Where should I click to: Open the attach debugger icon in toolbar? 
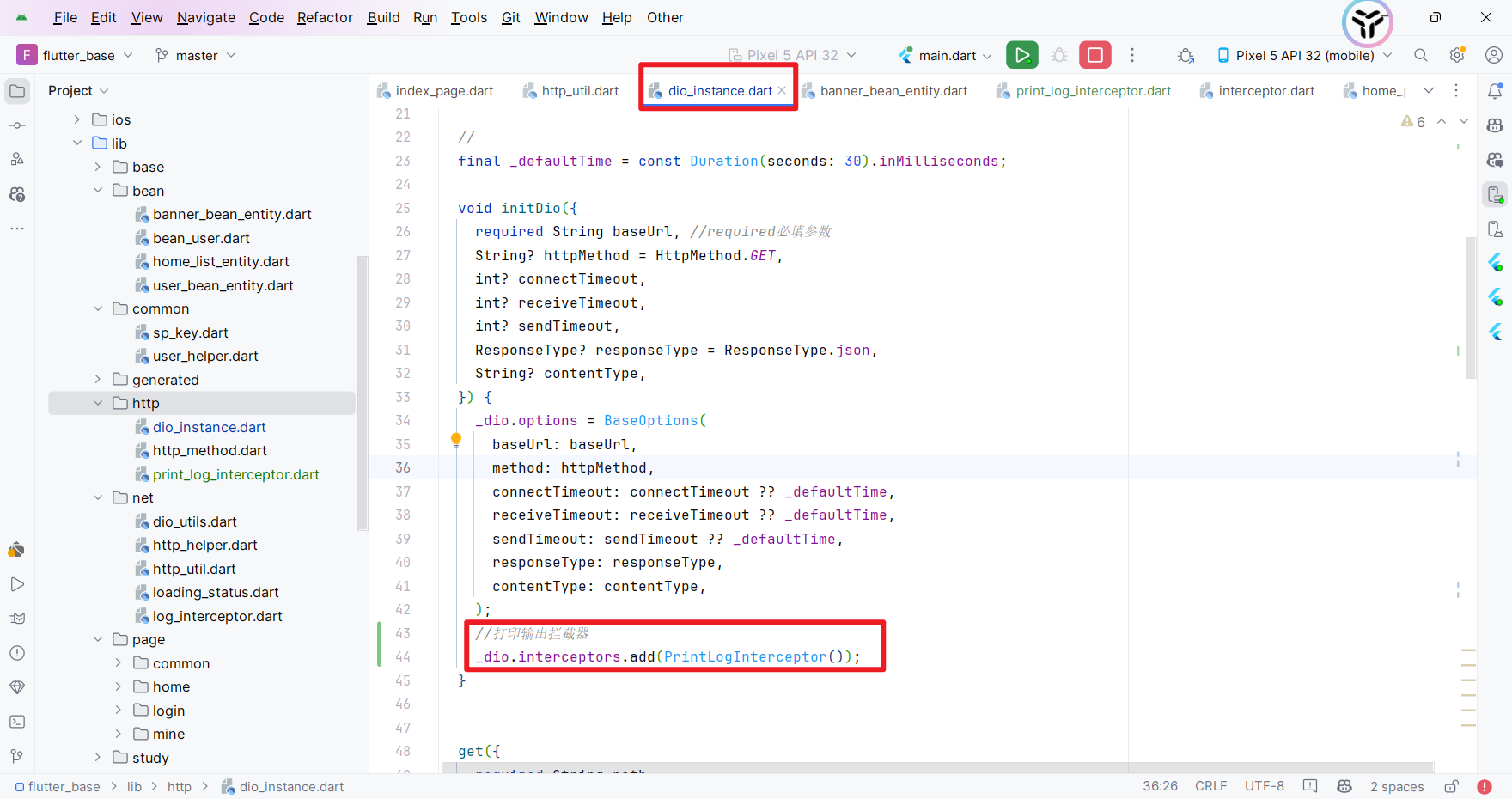pos(1186,55)
